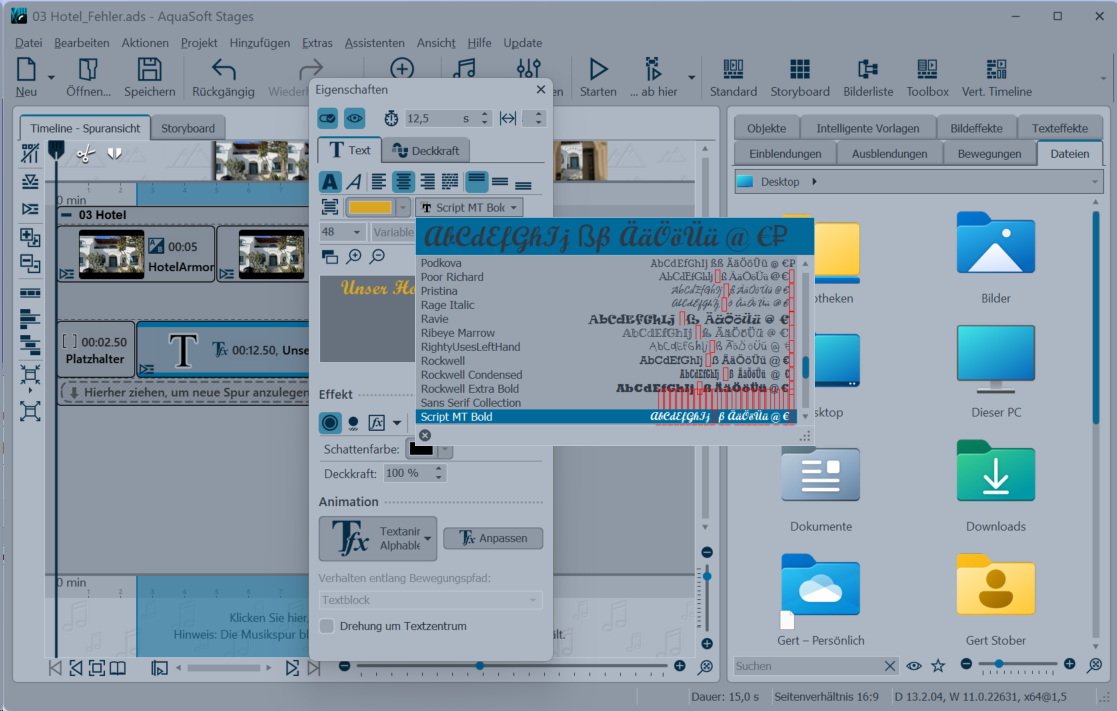
Task: Enable Drehung um Textzentrum checkbox
Action: click(x=327, y=626)
